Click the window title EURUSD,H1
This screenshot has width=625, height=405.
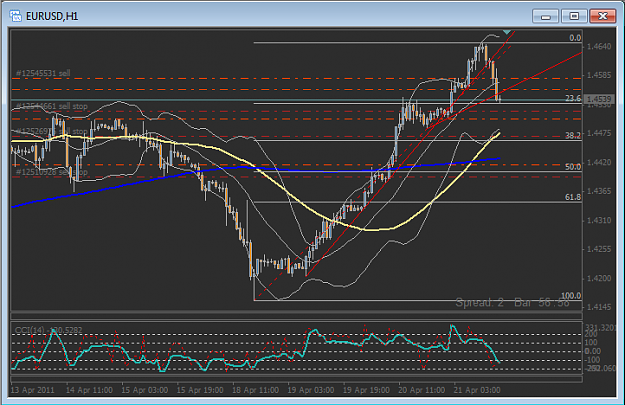pyautogui.click(x=52, y=16)
